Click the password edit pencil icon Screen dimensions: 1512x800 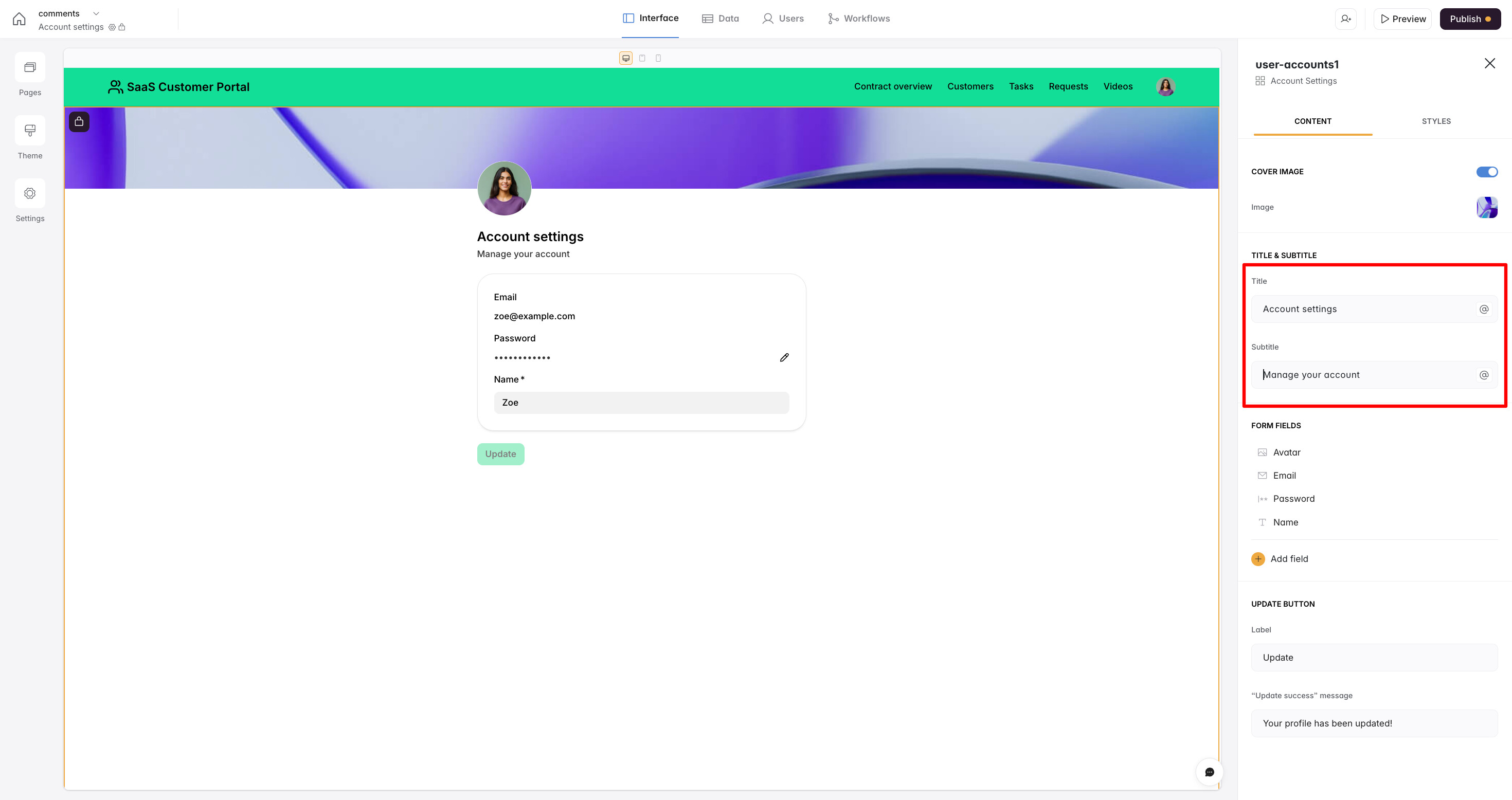[x=784, y=357]
